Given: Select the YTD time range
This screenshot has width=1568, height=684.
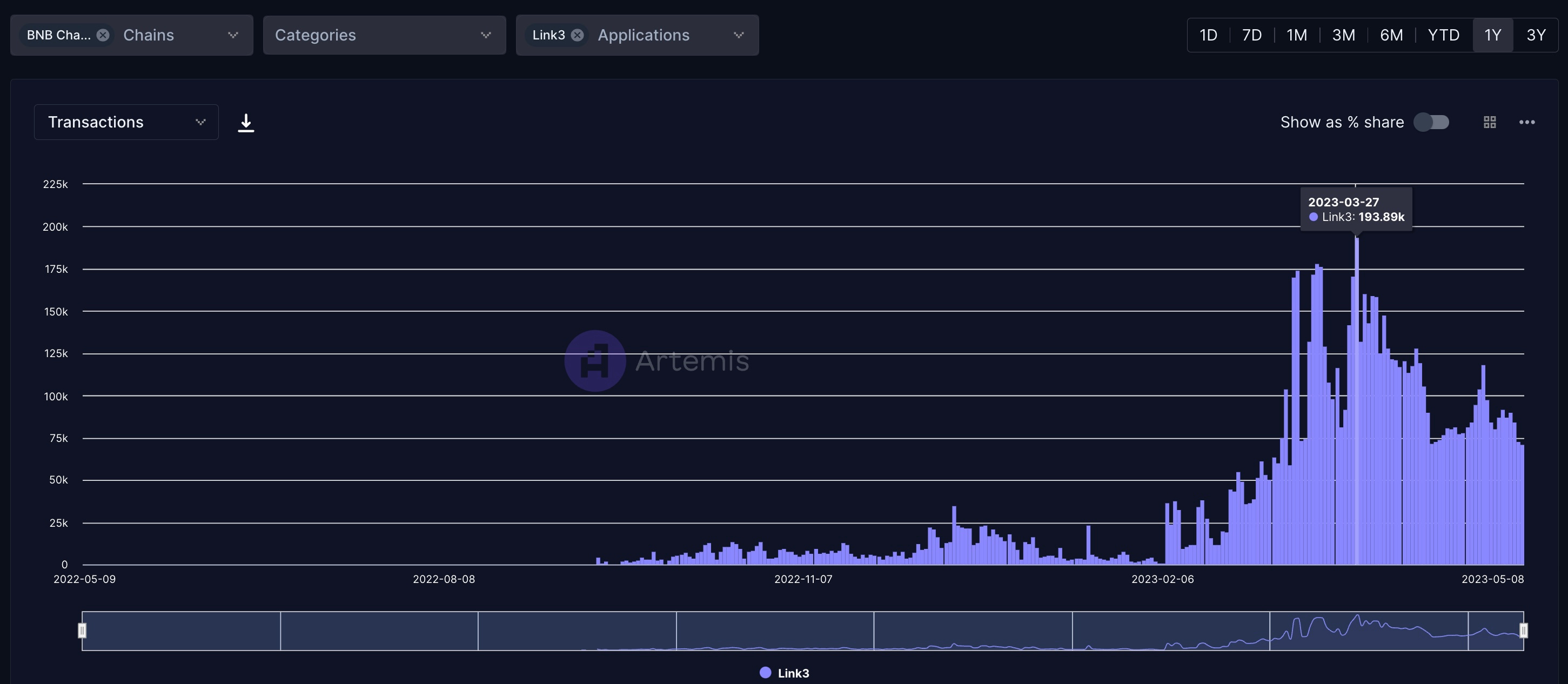Looking at the screenshot, I should point(1443,35).
